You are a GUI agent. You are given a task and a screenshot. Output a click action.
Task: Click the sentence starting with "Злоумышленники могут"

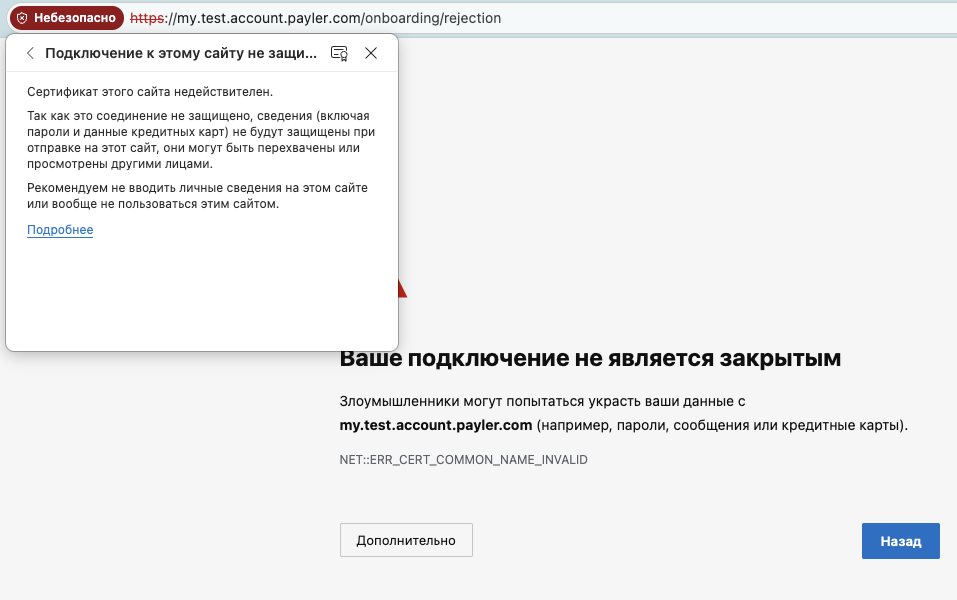pyautogui.click(x=543, y=401)
